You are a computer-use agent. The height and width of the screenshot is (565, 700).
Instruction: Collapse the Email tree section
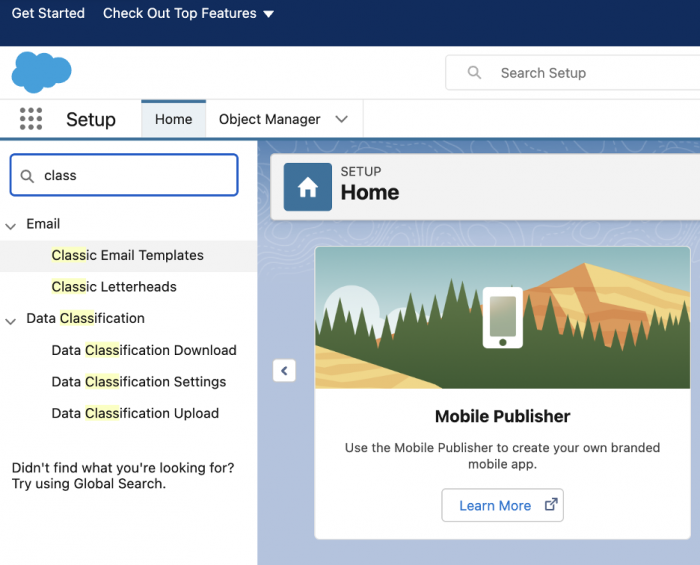click(11, 225)
